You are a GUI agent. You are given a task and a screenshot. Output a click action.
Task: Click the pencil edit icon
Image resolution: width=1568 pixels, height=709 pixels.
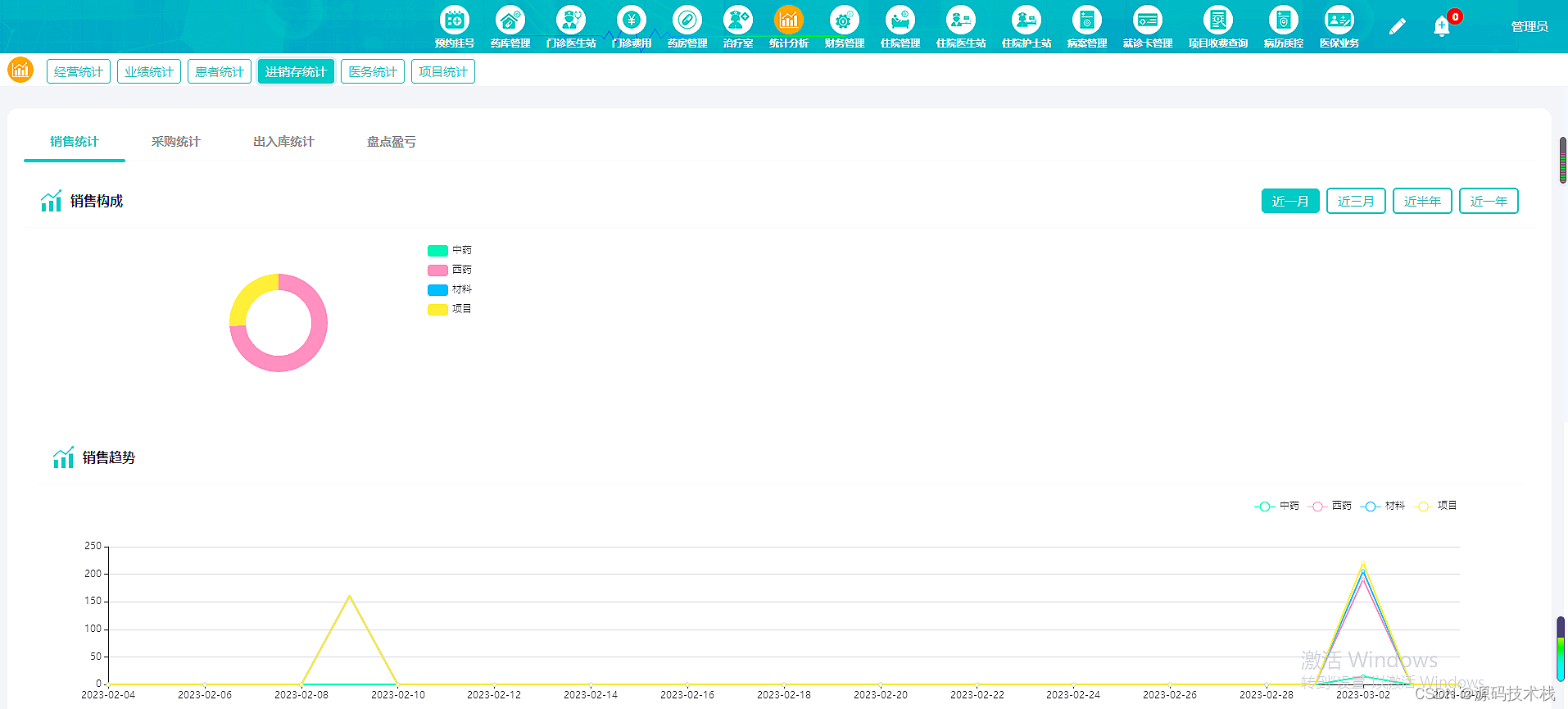(1398, 26)
